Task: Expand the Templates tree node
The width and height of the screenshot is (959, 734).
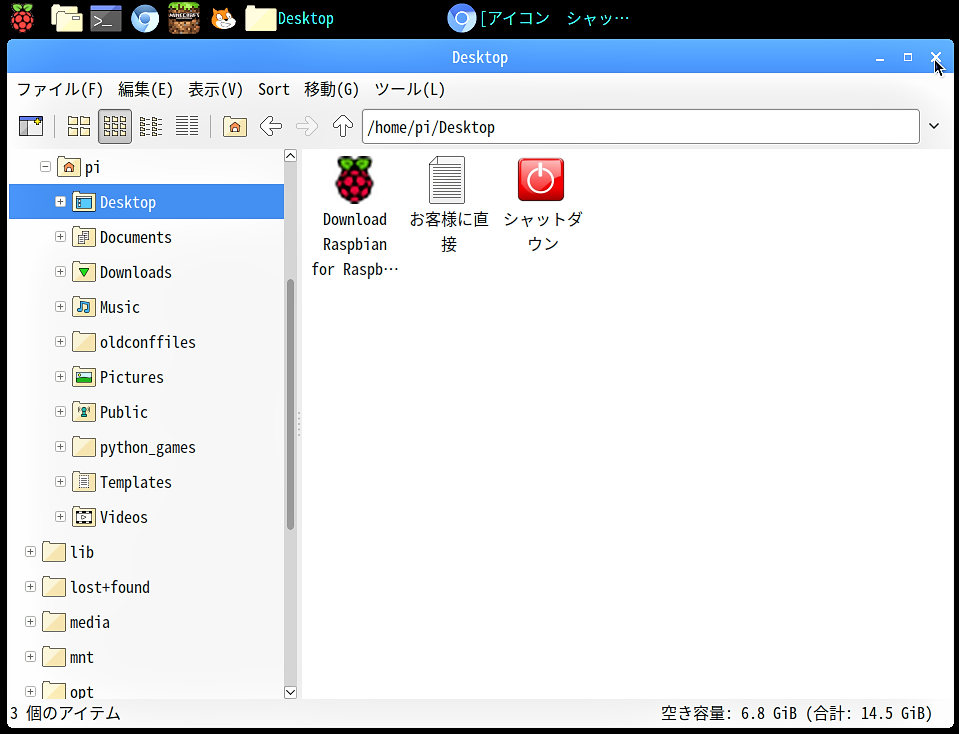Action: pos(60,481)
